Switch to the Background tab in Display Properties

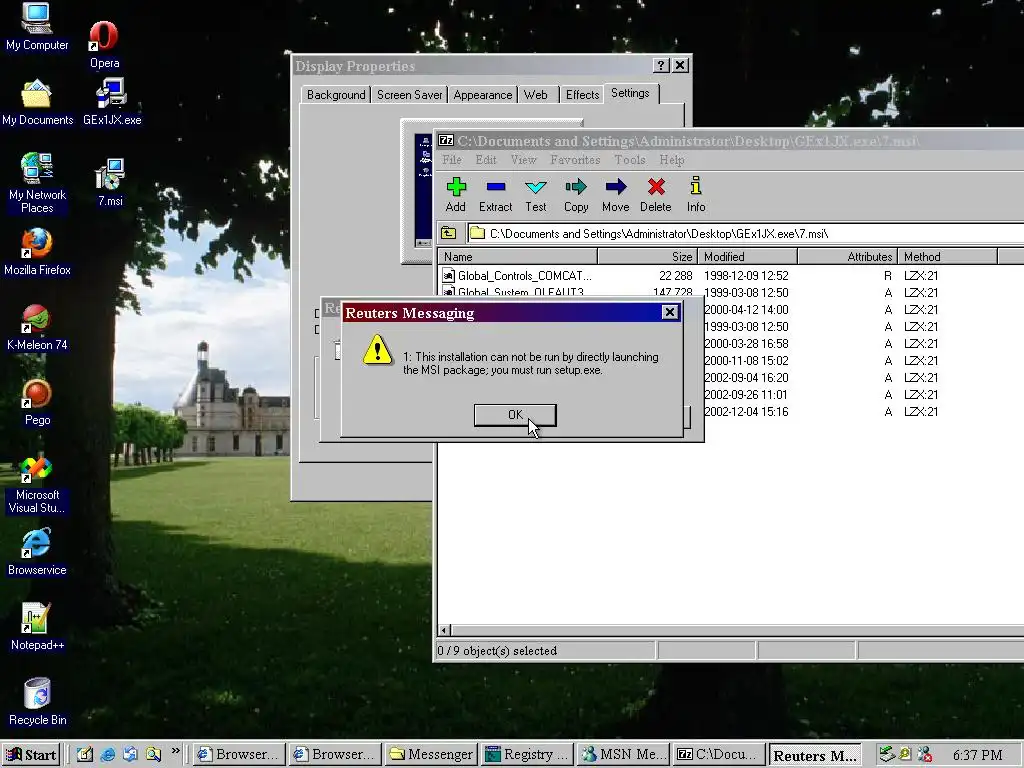pyautogui.click(x=336, y=95)
